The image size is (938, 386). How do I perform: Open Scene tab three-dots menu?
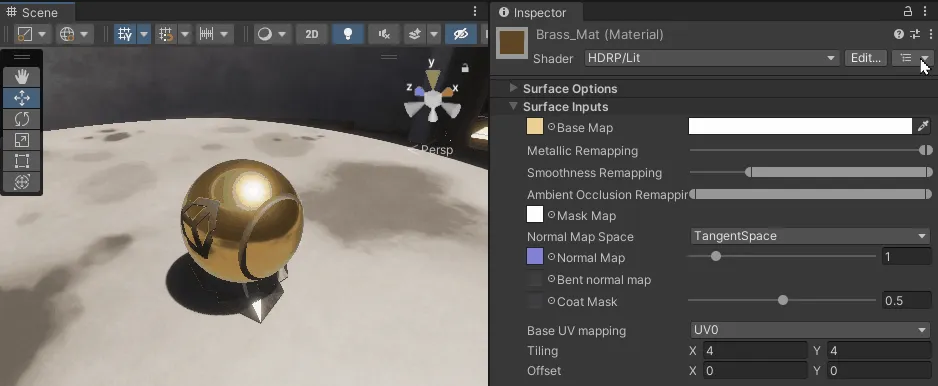475,11
